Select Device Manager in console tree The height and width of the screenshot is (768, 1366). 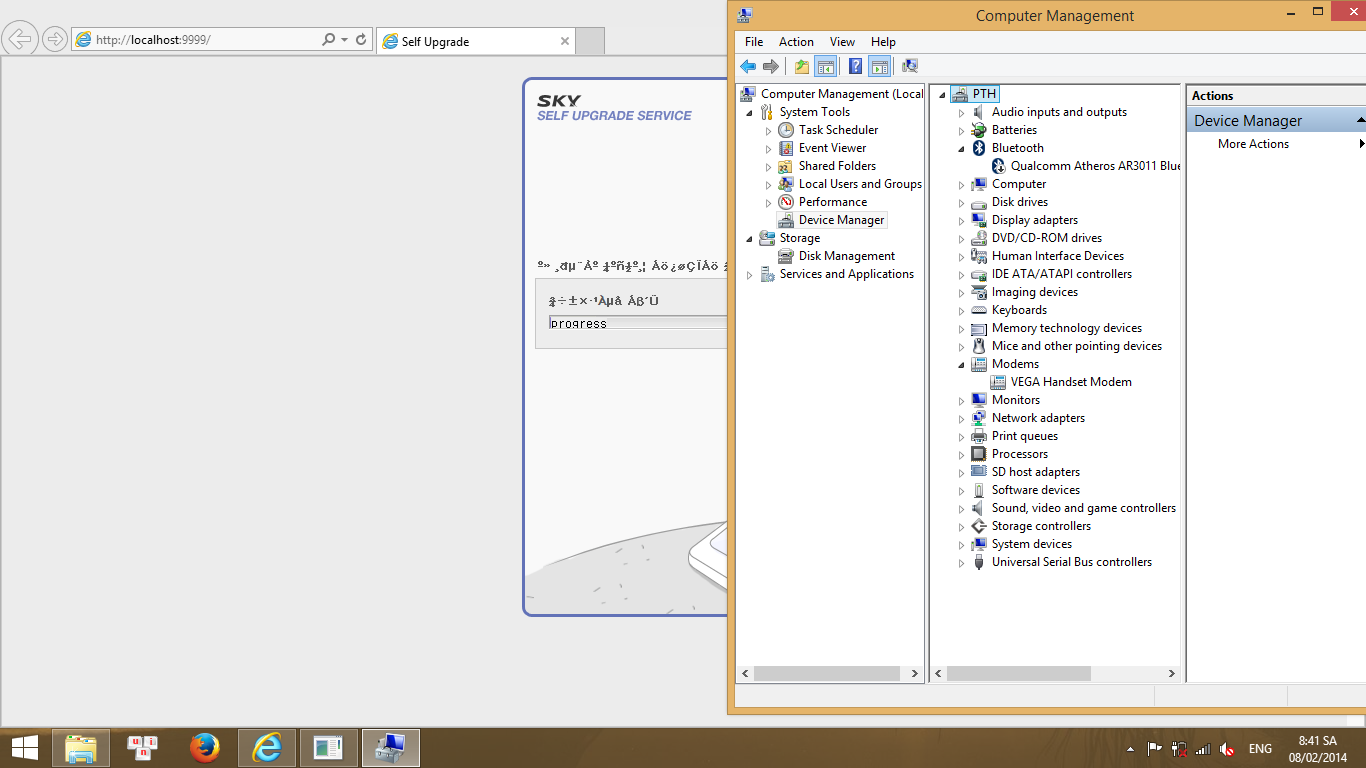click(841, 220)
